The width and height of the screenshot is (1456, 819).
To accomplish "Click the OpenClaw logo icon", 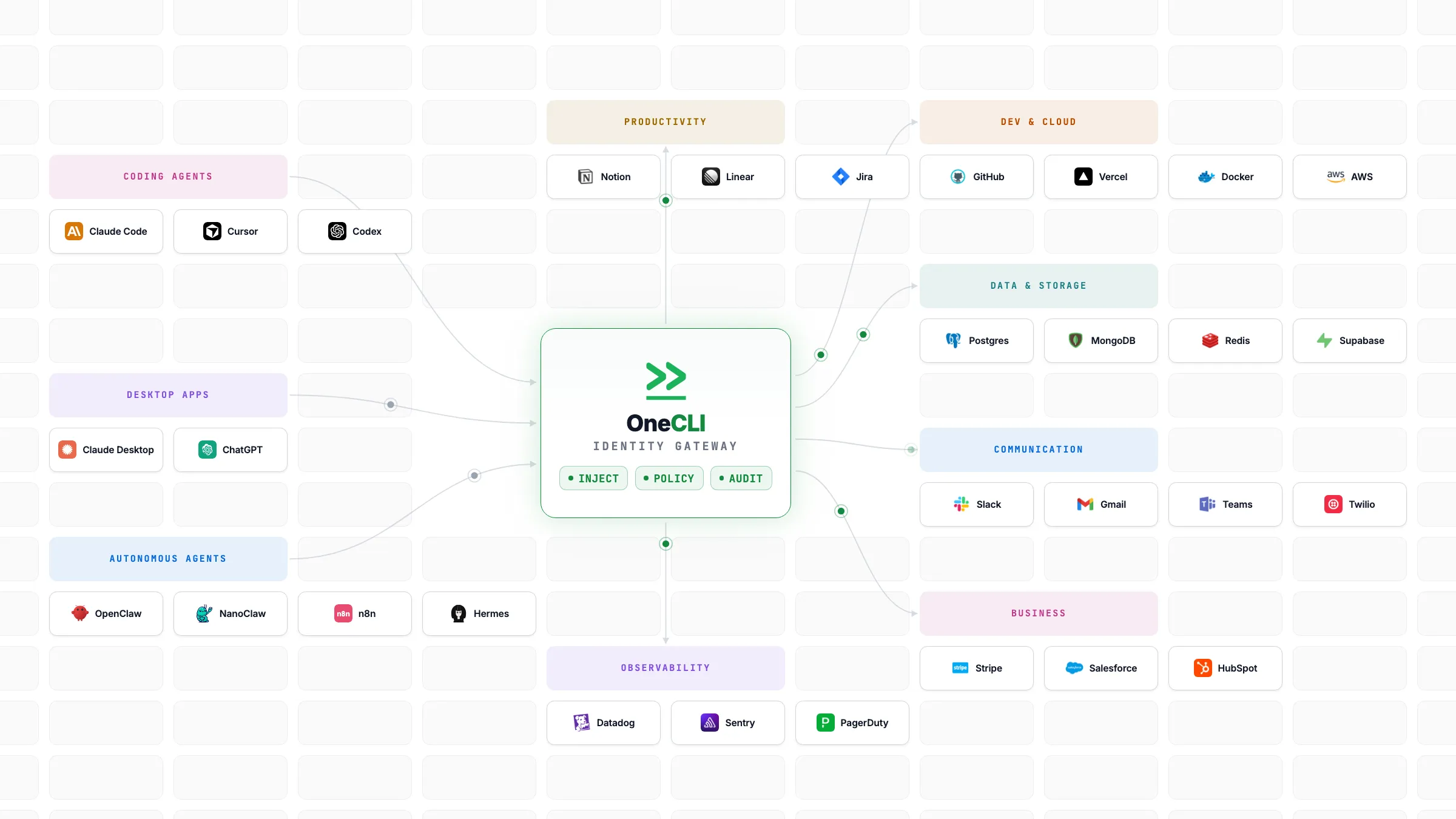I will tap(80, 613).
